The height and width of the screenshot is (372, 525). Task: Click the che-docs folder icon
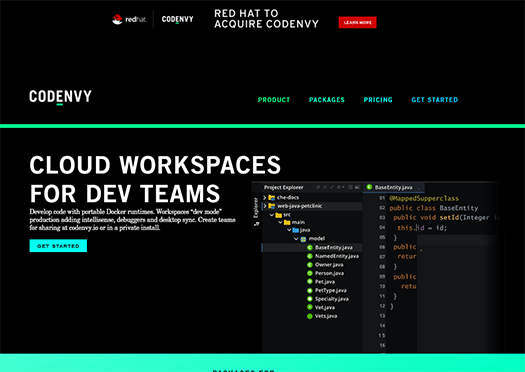click(272, 198)
